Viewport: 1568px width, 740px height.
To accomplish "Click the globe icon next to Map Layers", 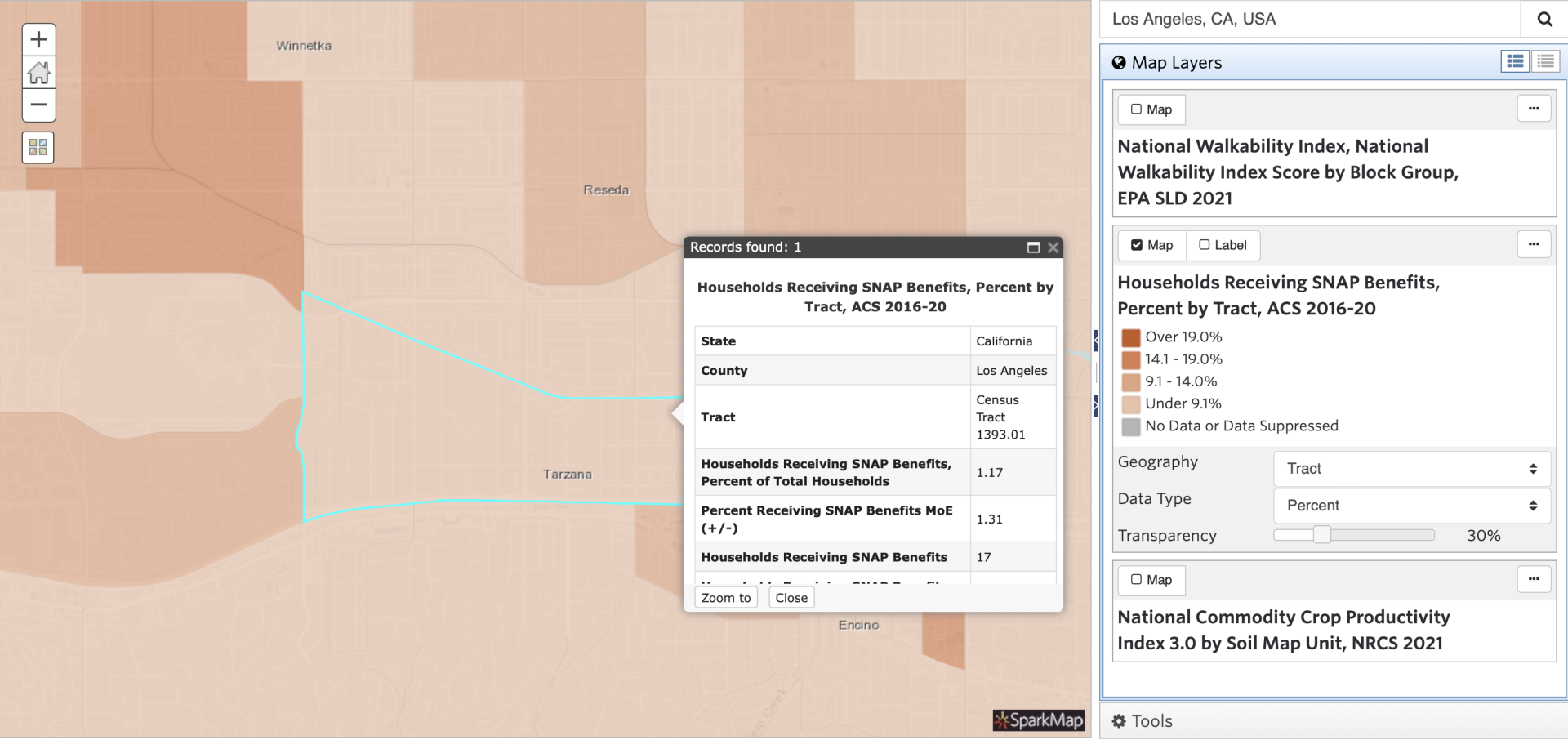I will pos(1119,62).
